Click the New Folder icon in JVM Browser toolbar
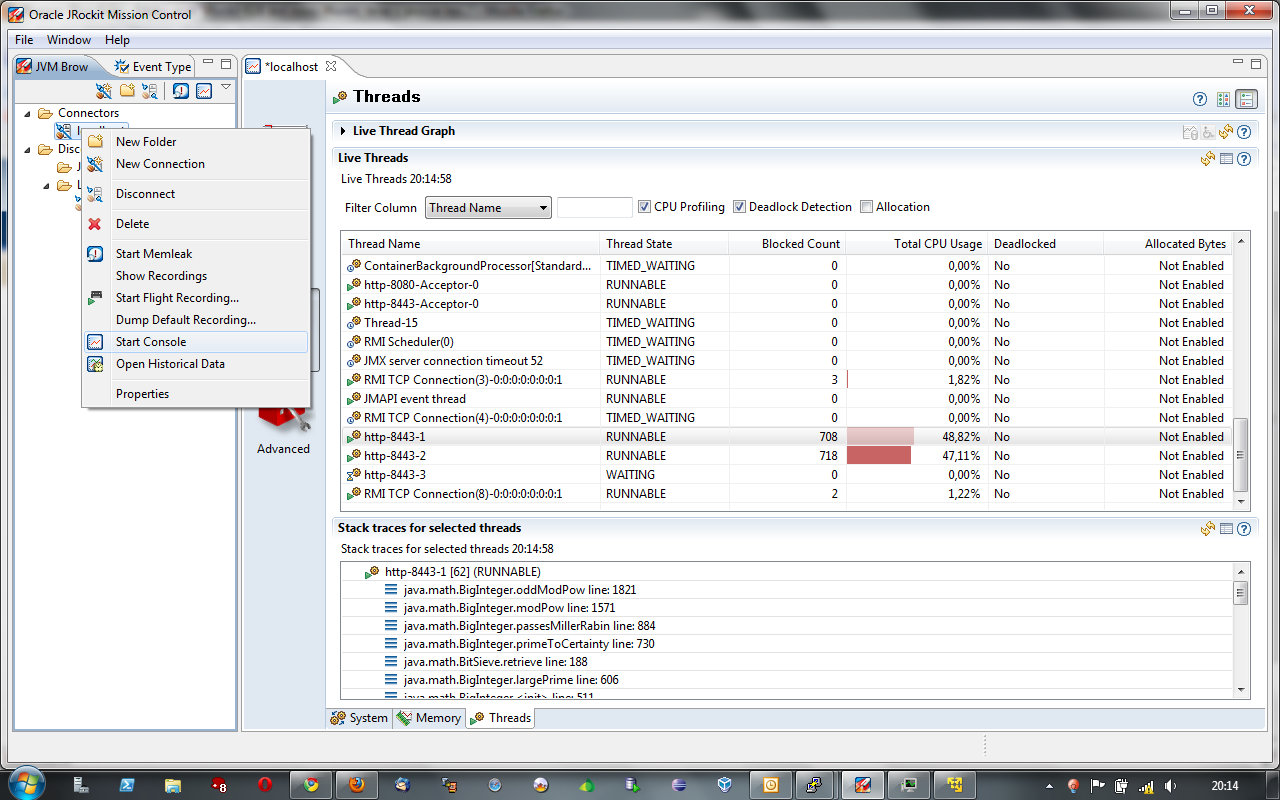The height and width of the screenshot is (800, 1280). (127, 91)
